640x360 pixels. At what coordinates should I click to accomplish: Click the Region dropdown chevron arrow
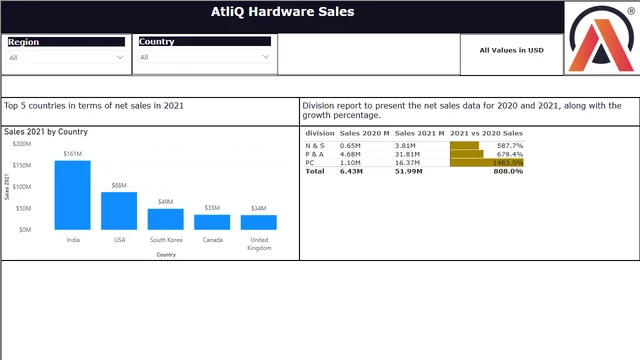coord(120,58)
